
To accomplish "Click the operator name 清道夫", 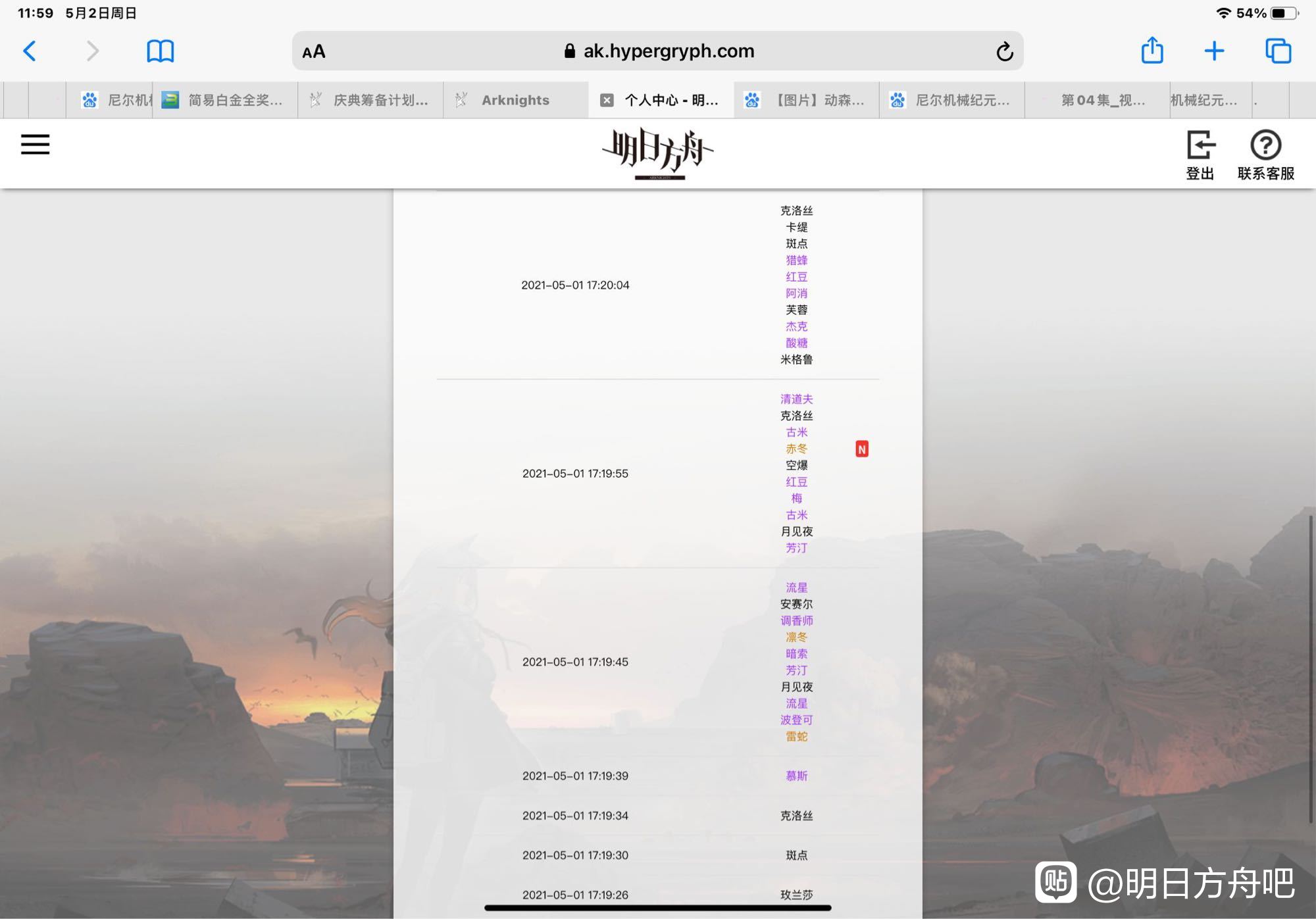I will 796,399.
